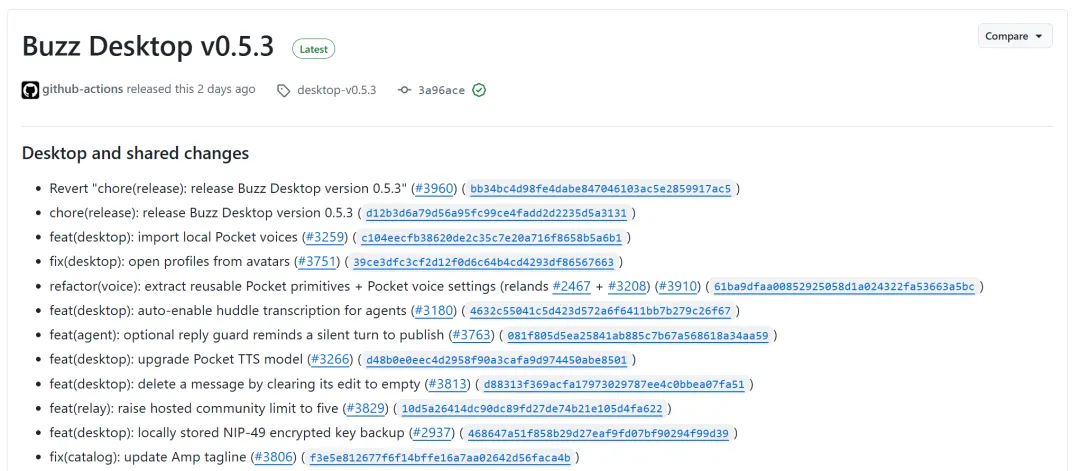Click 'fix(catalog): update Amp tagline' text

pyautogui.click(x=149, y=457)
